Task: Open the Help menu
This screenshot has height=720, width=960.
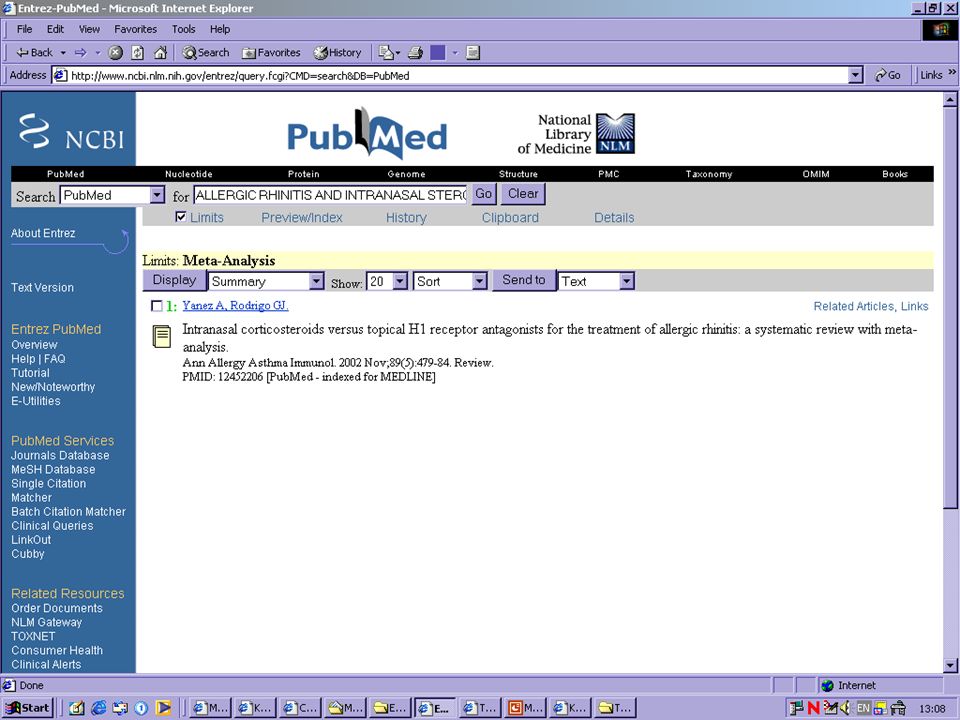Action: point(220,29)
